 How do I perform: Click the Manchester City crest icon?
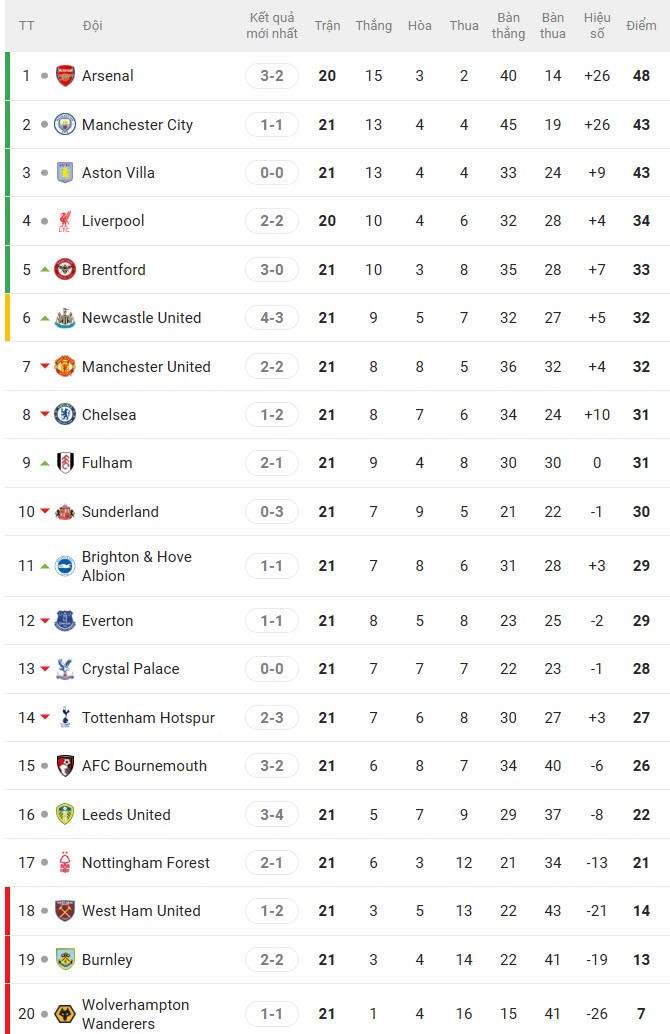[x=65, y=125]
